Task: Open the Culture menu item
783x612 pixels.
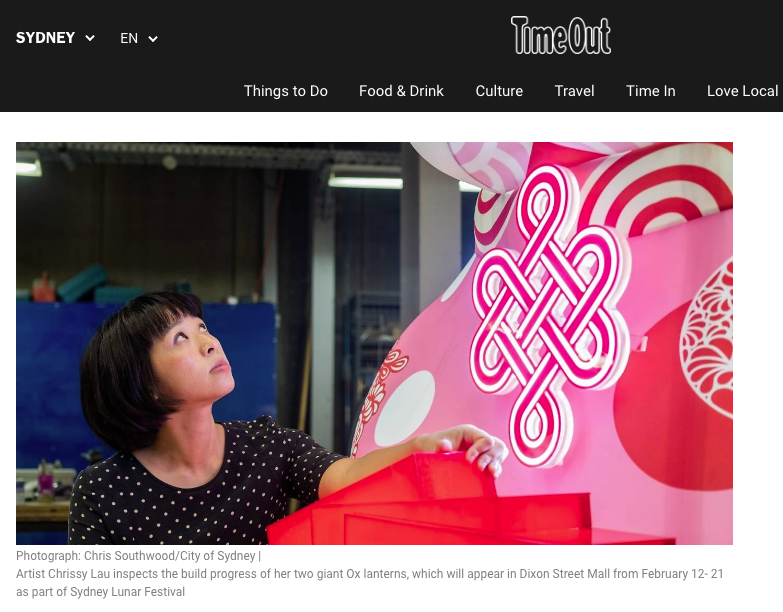Action: pyautogui.click(x=499, y=91)
